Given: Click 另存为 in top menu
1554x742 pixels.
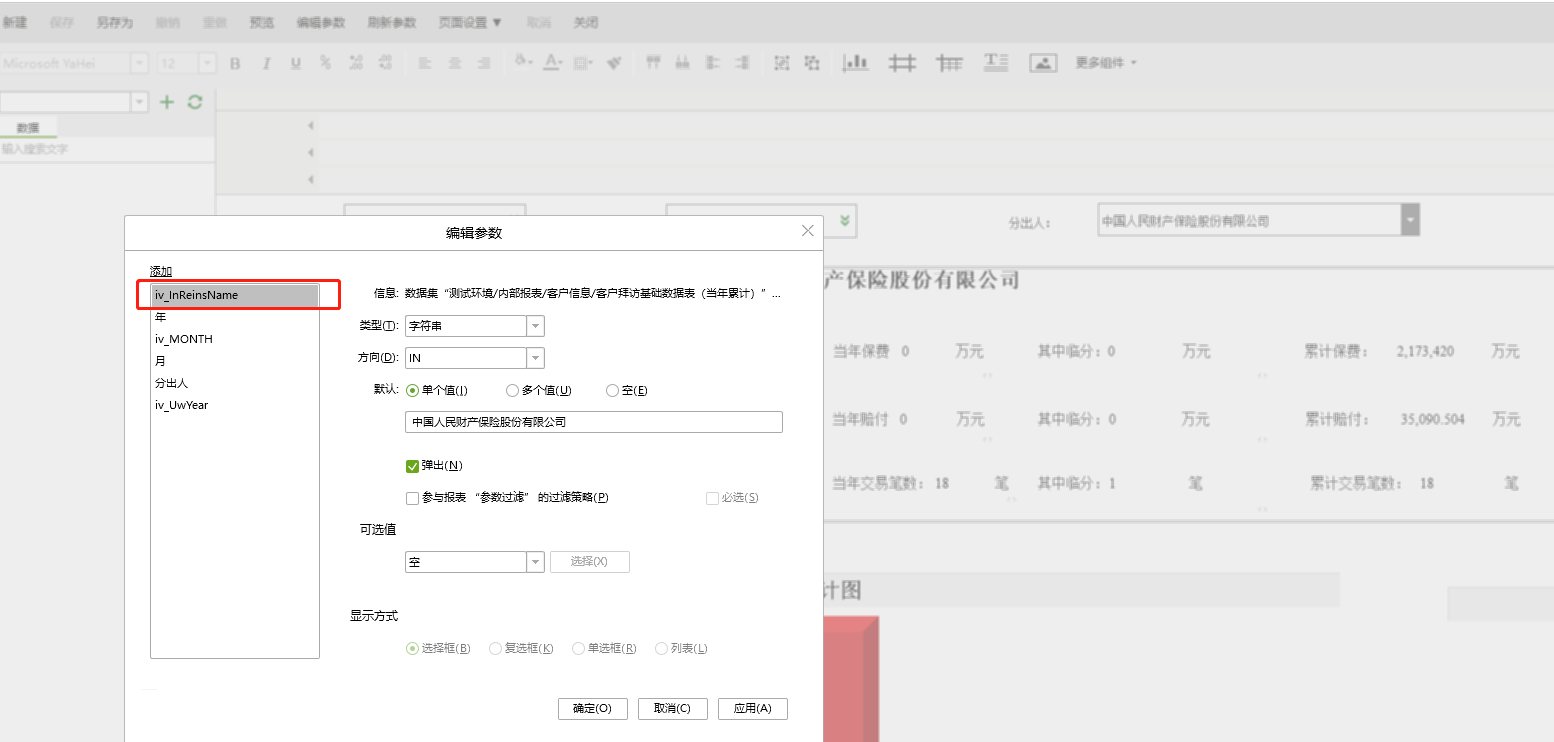Looking at the screenshot, I should point(114,22).
